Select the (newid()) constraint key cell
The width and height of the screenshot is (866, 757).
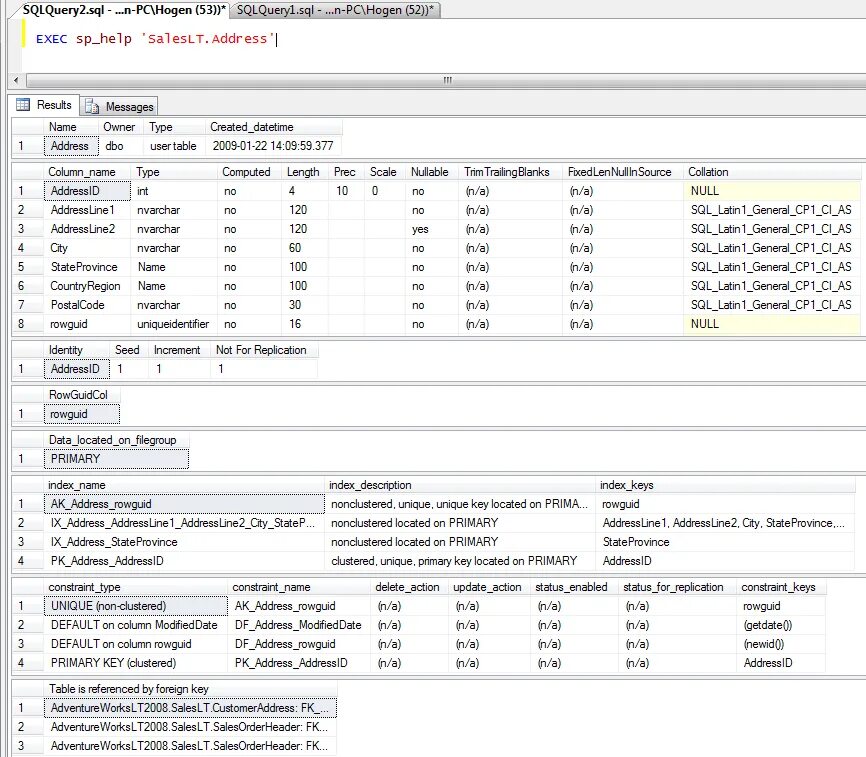pos(780,644)
